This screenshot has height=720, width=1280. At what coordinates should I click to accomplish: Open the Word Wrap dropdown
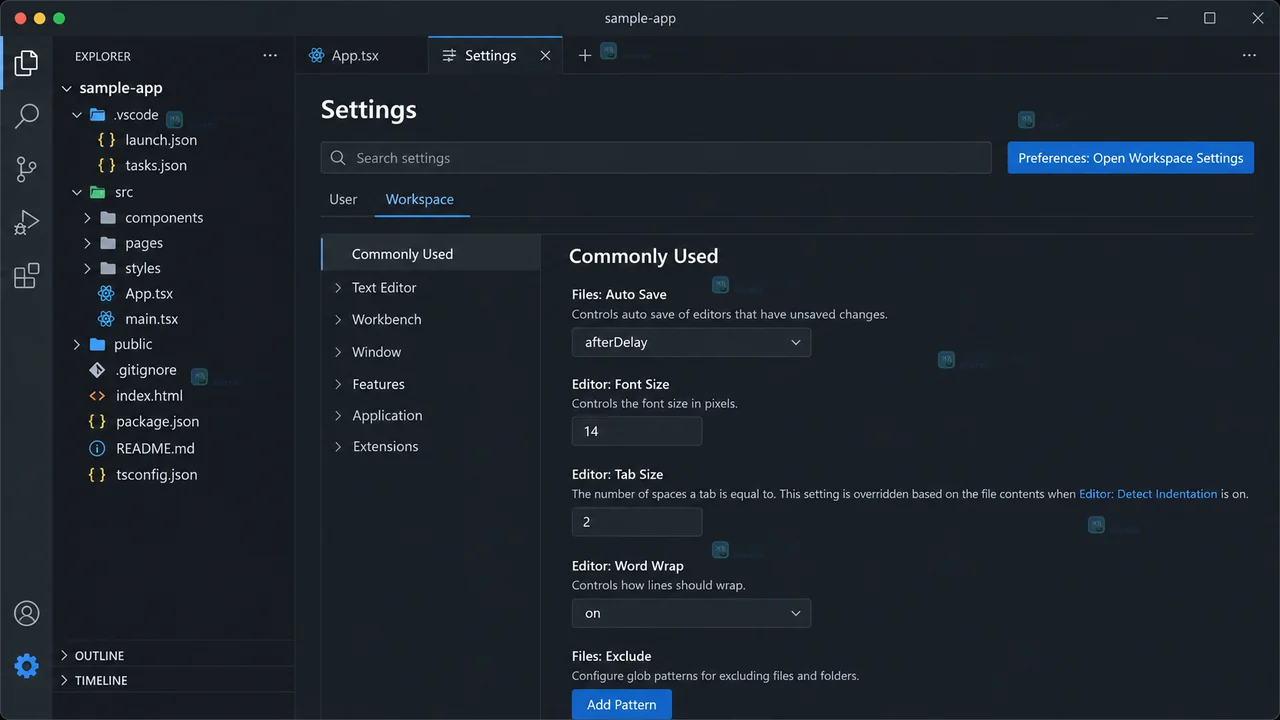(691, 613)
